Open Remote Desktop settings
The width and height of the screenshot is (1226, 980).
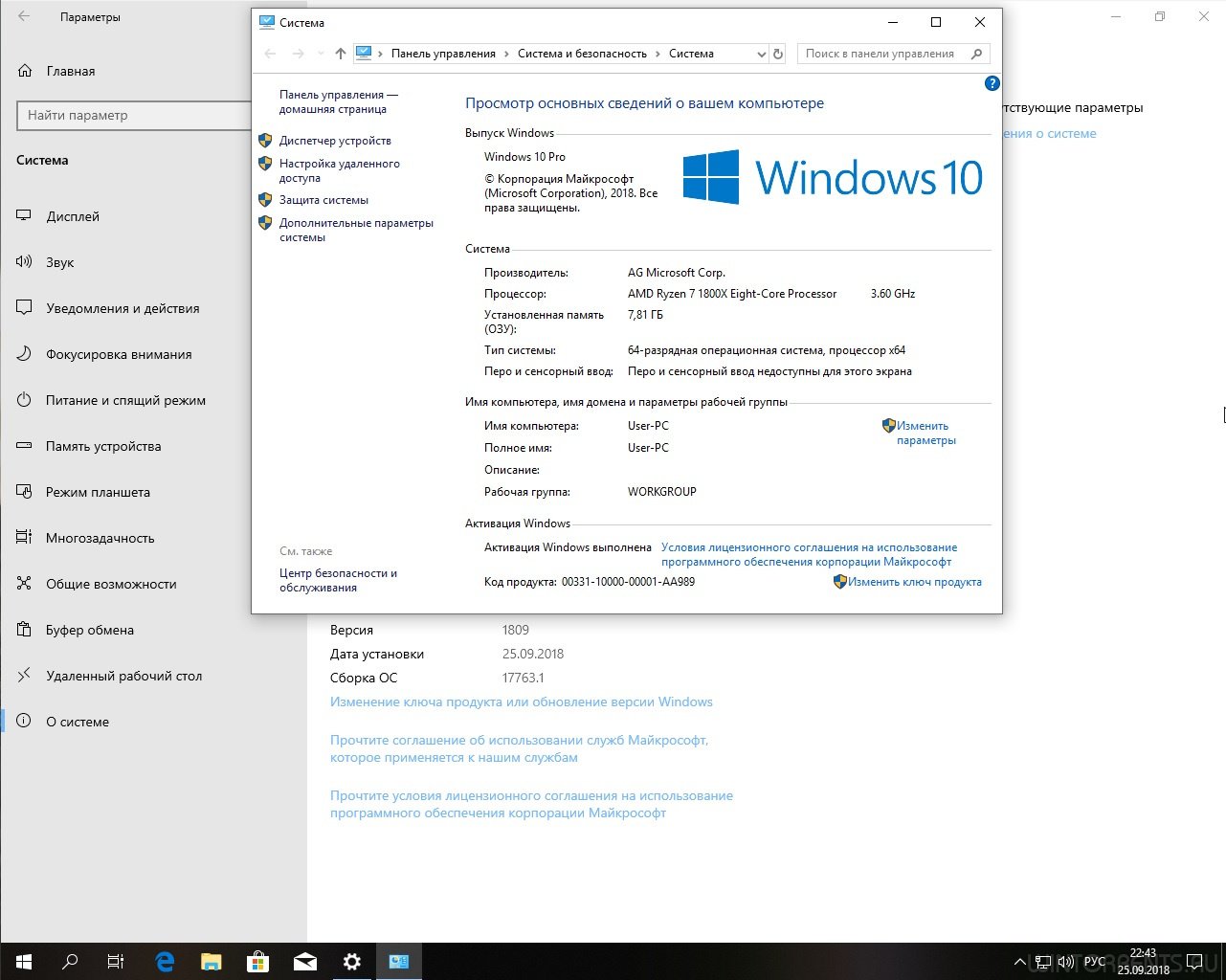pos(124,676)
